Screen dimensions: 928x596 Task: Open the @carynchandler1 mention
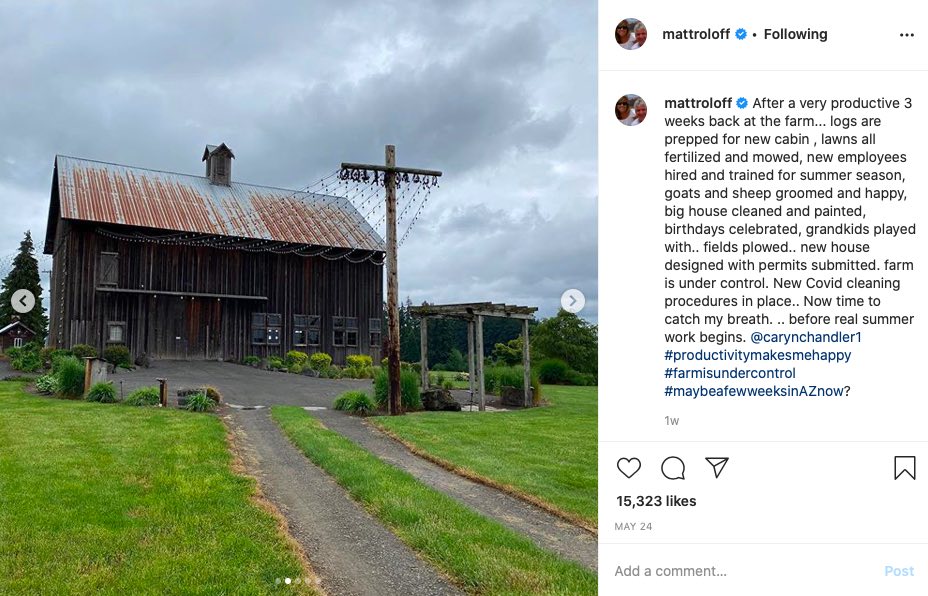pos(805,337)
